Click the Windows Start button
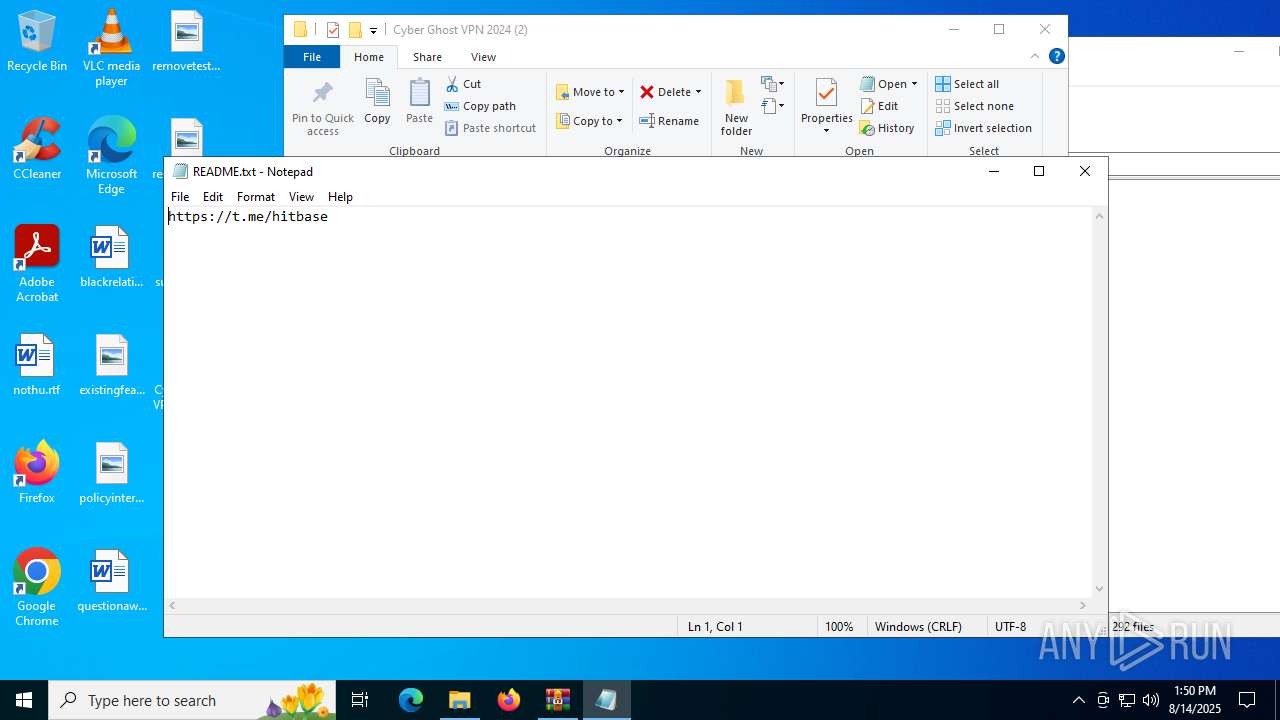1280x720 pixels. [24, 700]
